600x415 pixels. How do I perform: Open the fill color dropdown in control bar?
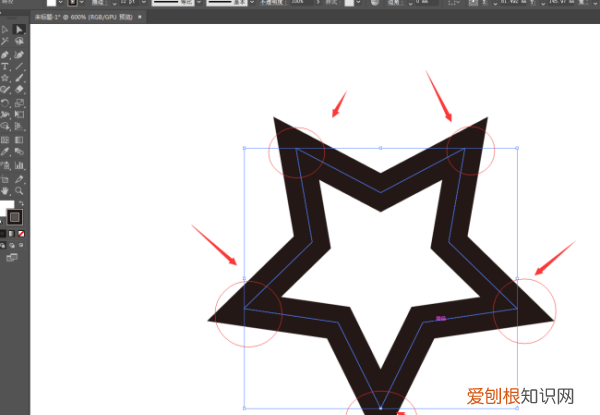coord(62,3)
